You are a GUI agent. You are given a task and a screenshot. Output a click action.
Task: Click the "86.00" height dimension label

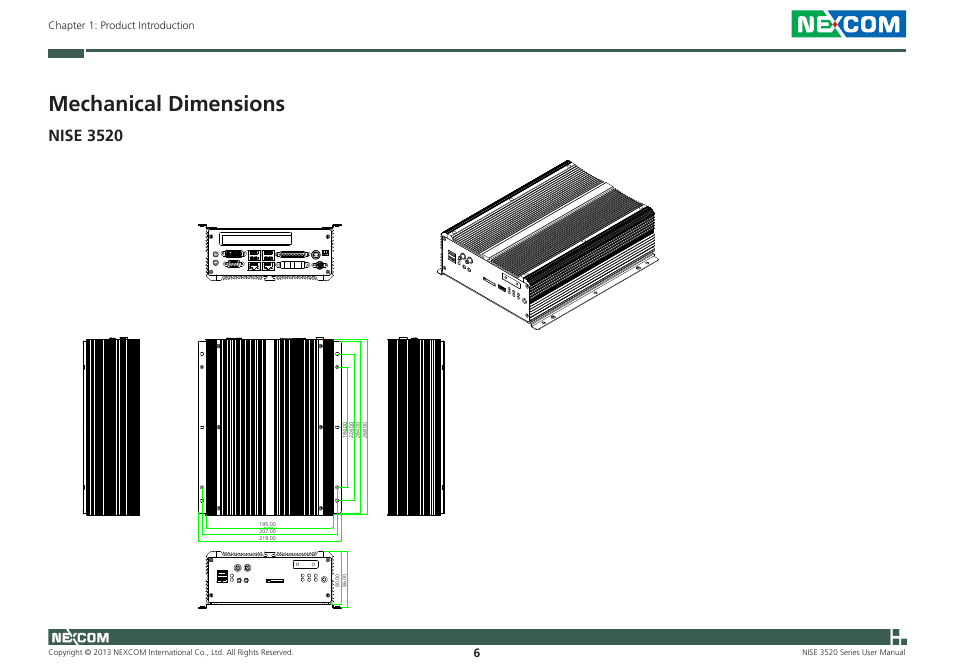tap(344, 580)
